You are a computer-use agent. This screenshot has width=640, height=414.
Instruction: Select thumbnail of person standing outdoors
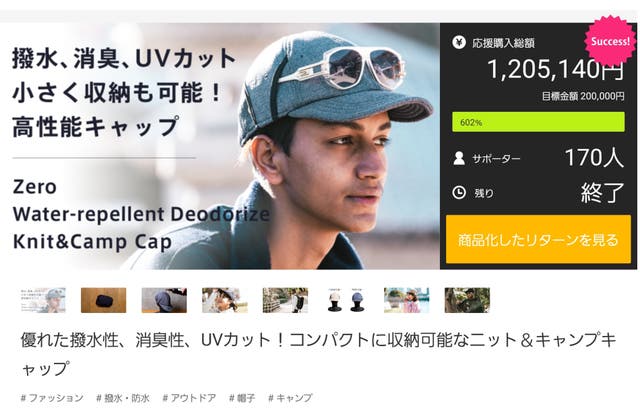[285, 300]
